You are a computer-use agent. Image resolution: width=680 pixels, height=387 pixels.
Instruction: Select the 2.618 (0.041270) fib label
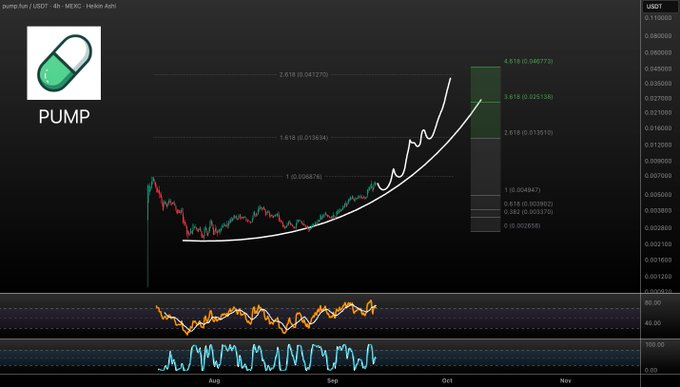click(304, 75)
